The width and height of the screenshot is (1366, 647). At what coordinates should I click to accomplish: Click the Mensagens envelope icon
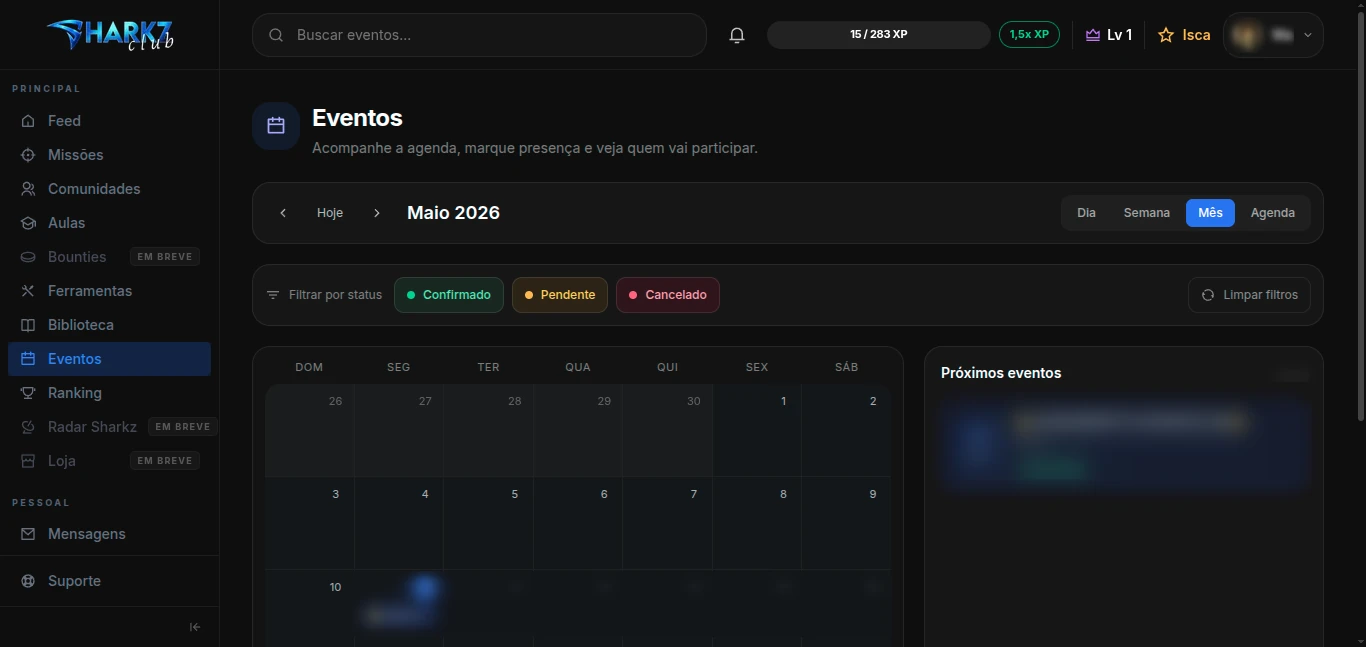tap(28, 534)
